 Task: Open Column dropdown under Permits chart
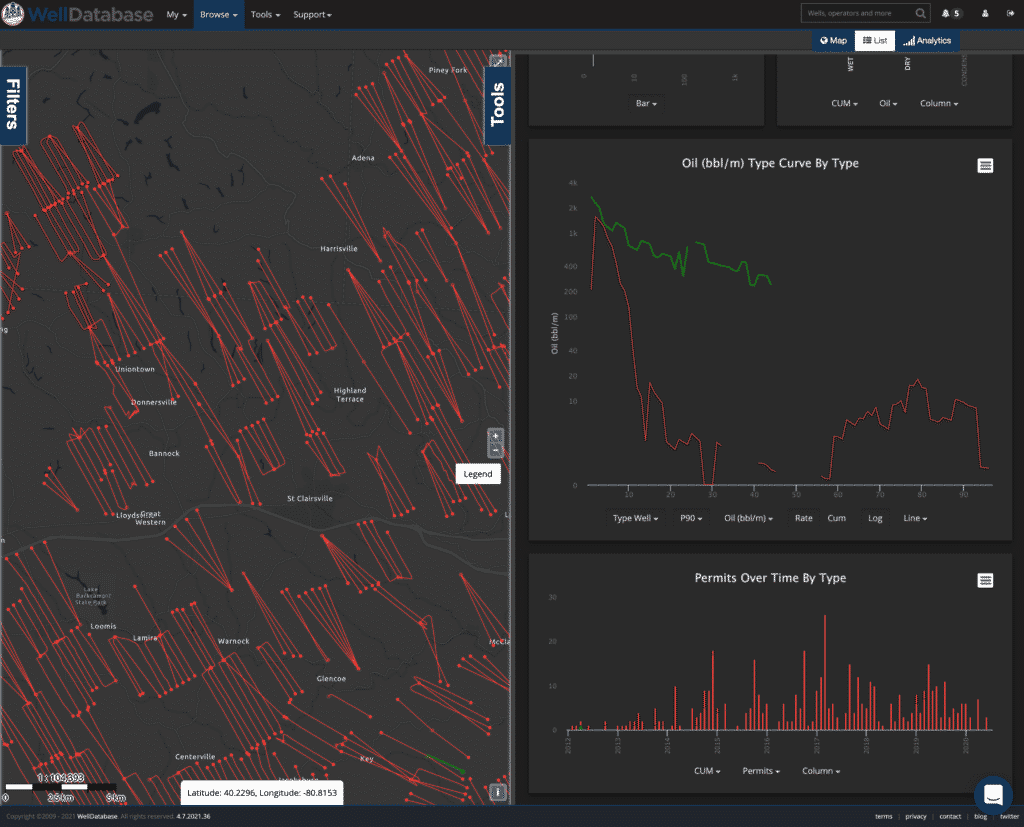click(x=821, y=771)
